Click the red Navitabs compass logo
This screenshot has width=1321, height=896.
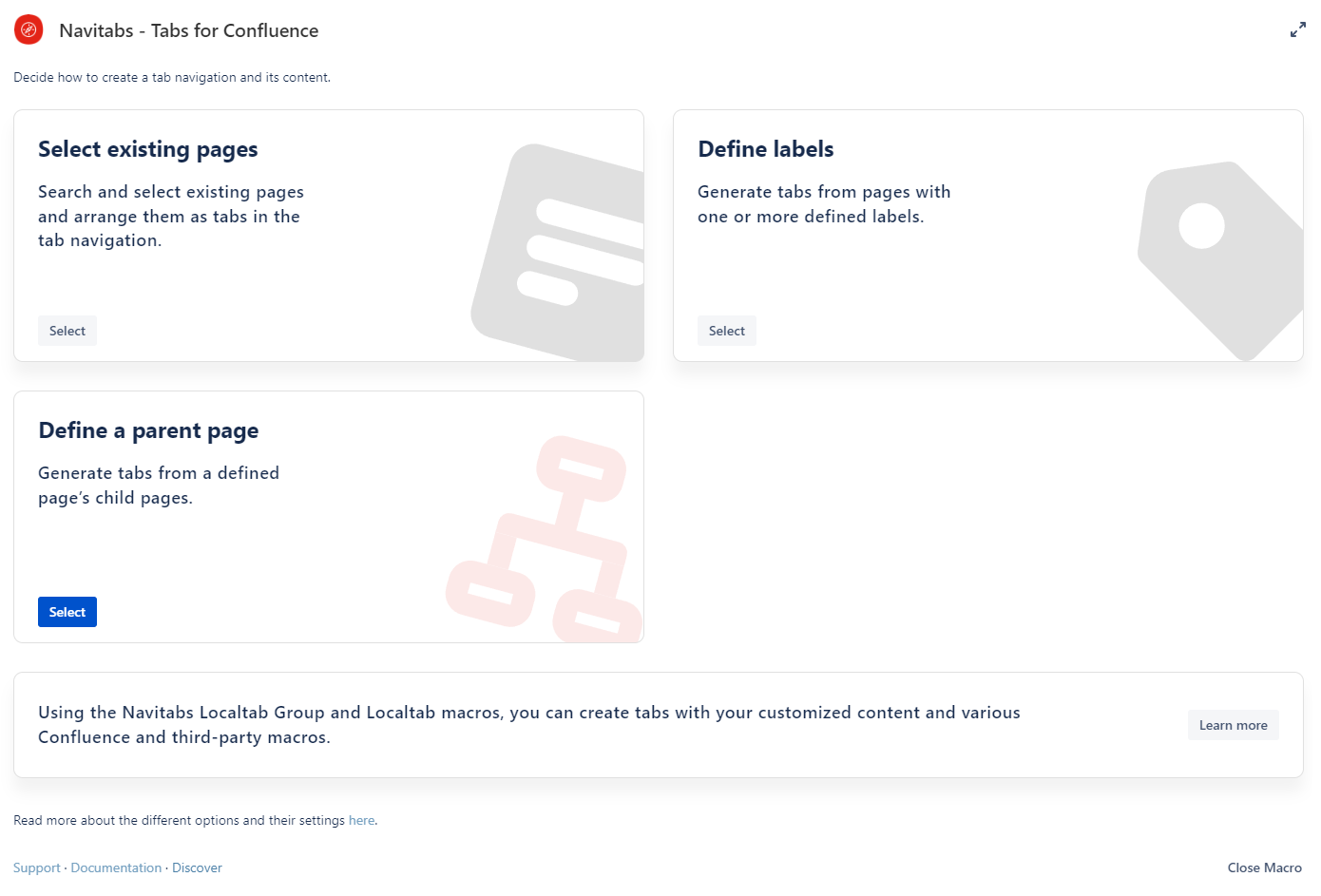29,30
